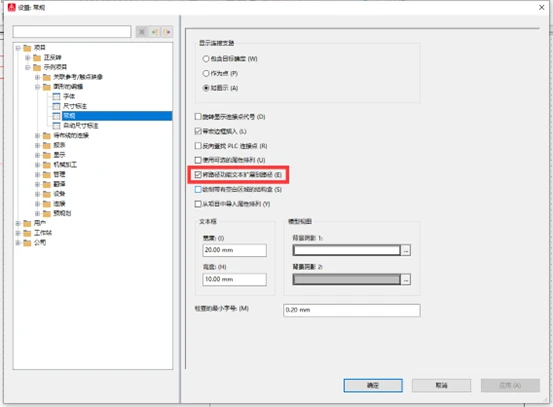This screenshot has height=407, width=553.
Task: Click the settings page icon next to 自动尺寸标注
Action: coord(56,126)
